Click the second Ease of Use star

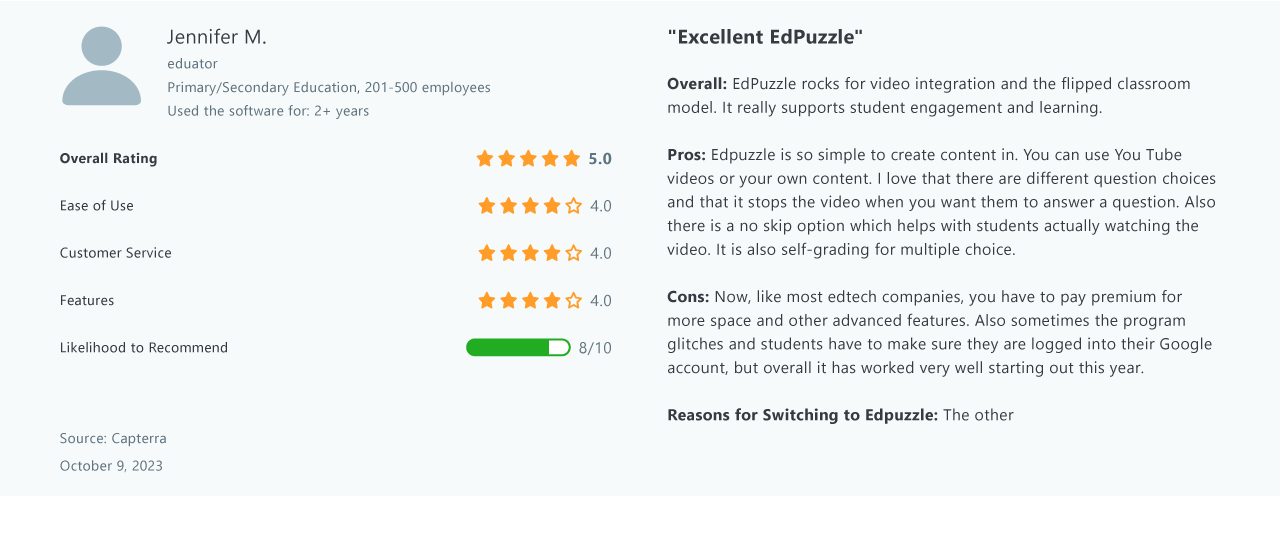[509, 206]
